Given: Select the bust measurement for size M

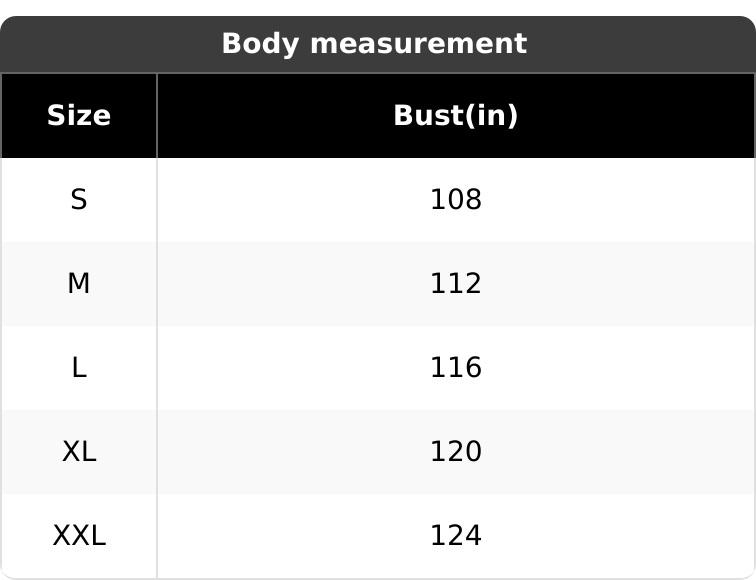Looking at the screenshot, I should 455,284.
